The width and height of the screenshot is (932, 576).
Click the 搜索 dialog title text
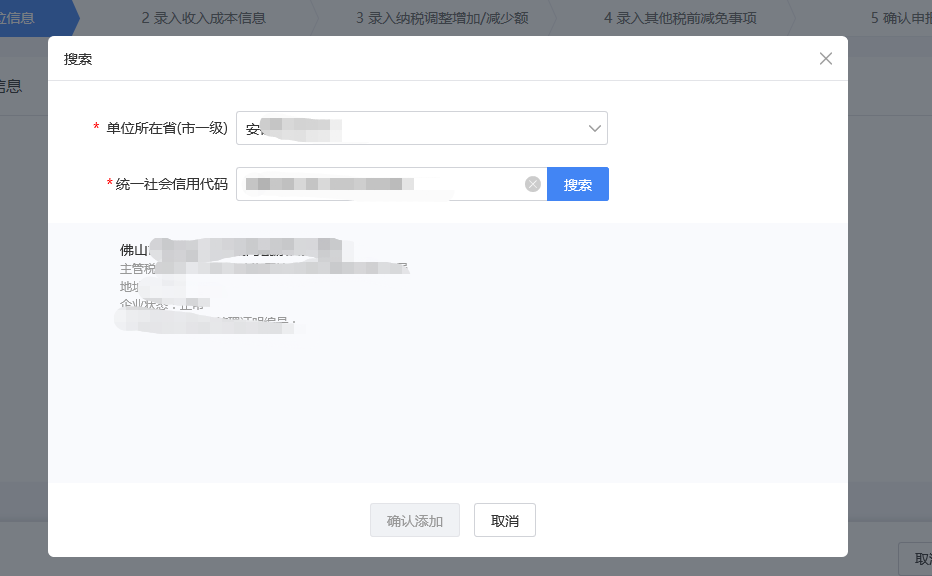[78, 59]
